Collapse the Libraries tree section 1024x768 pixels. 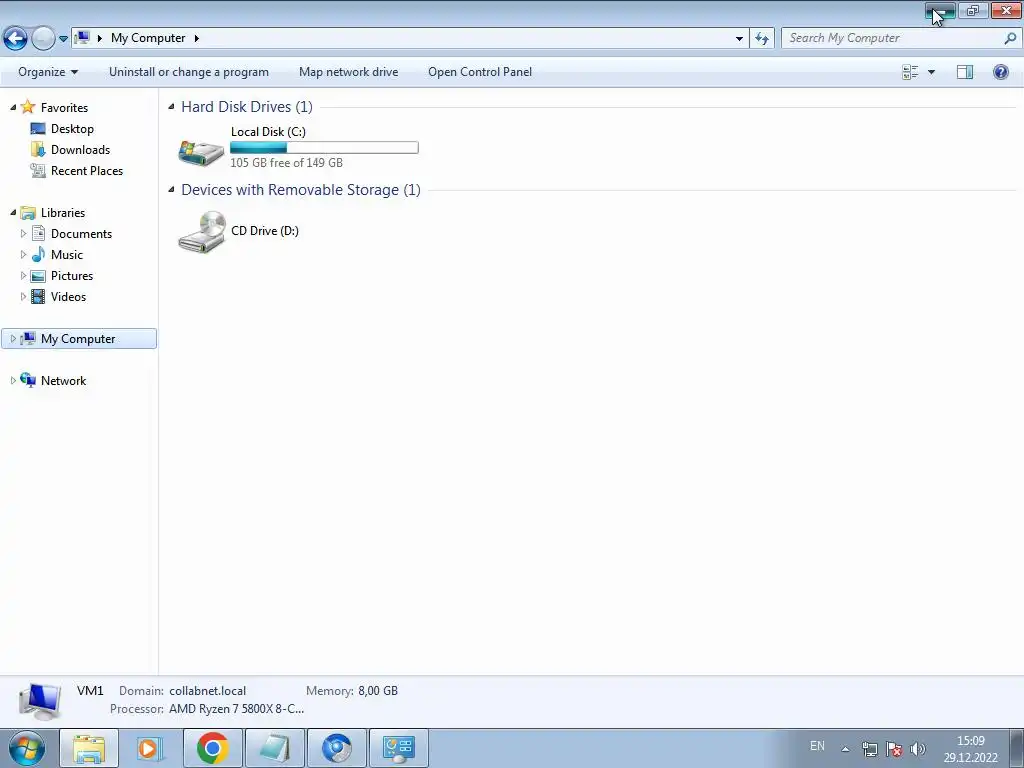click(x=13, y=212)
